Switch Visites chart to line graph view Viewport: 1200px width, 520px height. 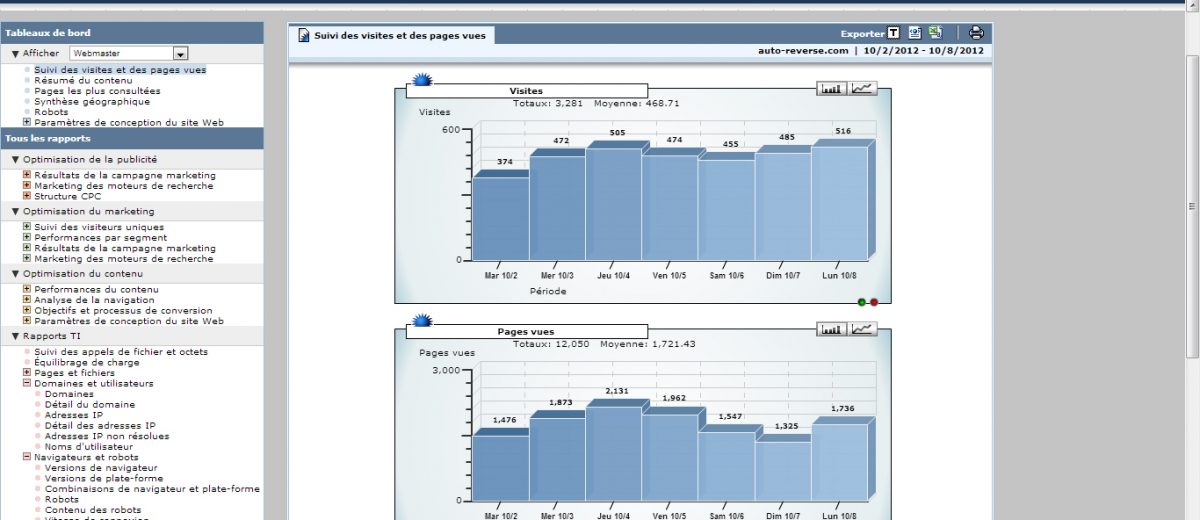coord(862,88)
